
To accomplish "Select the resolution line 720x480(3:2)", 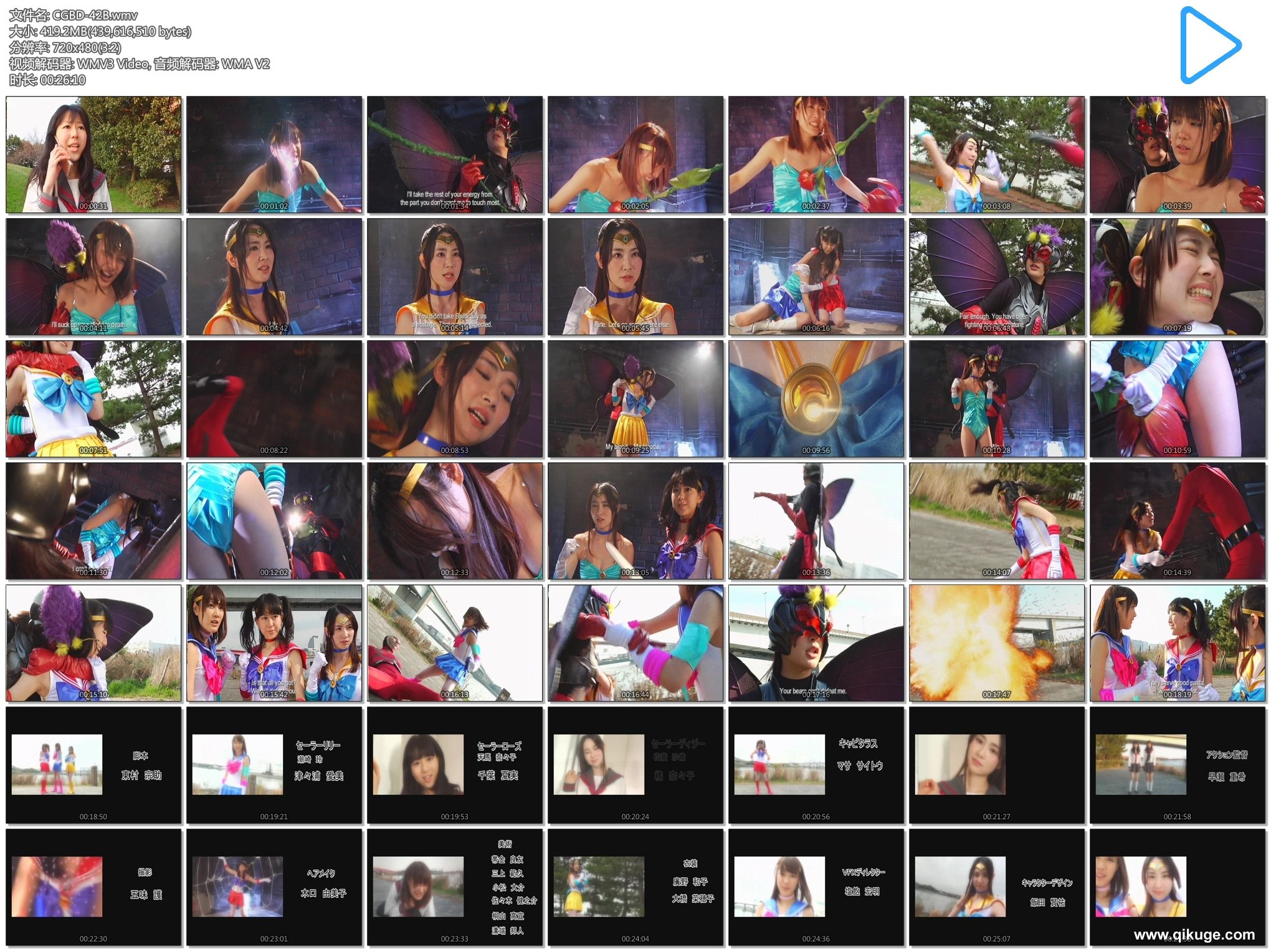I will click(65, 47).
